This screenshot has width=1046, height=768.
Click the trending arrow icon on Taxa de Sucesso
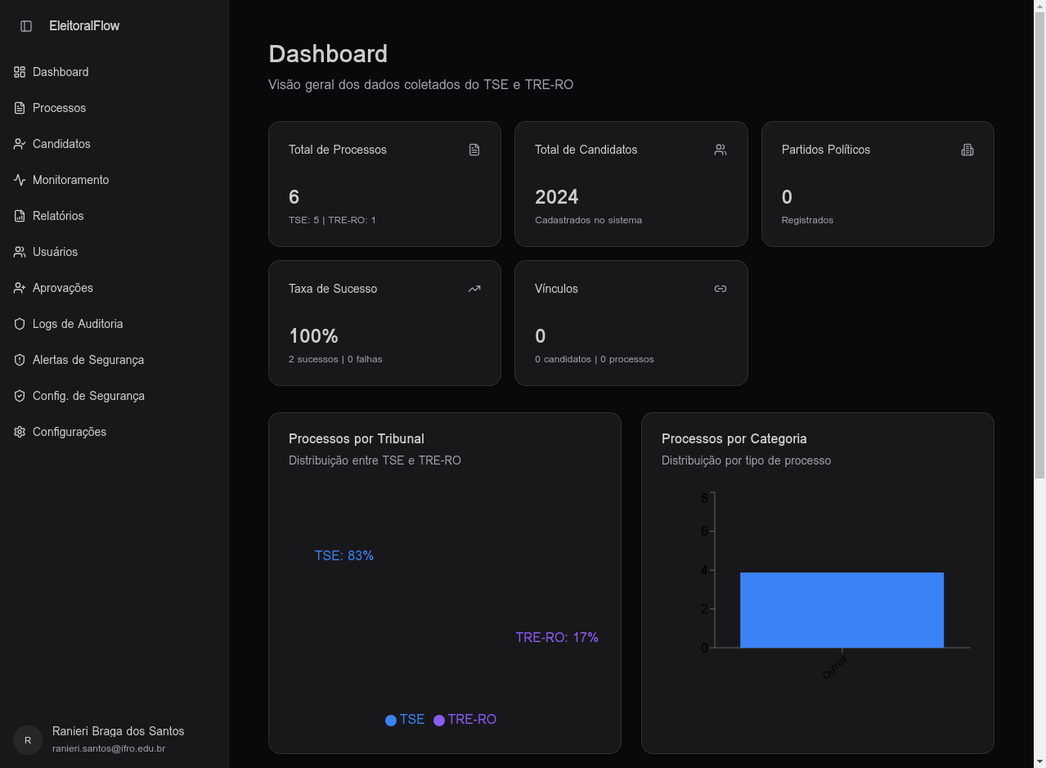coord(473,288)
